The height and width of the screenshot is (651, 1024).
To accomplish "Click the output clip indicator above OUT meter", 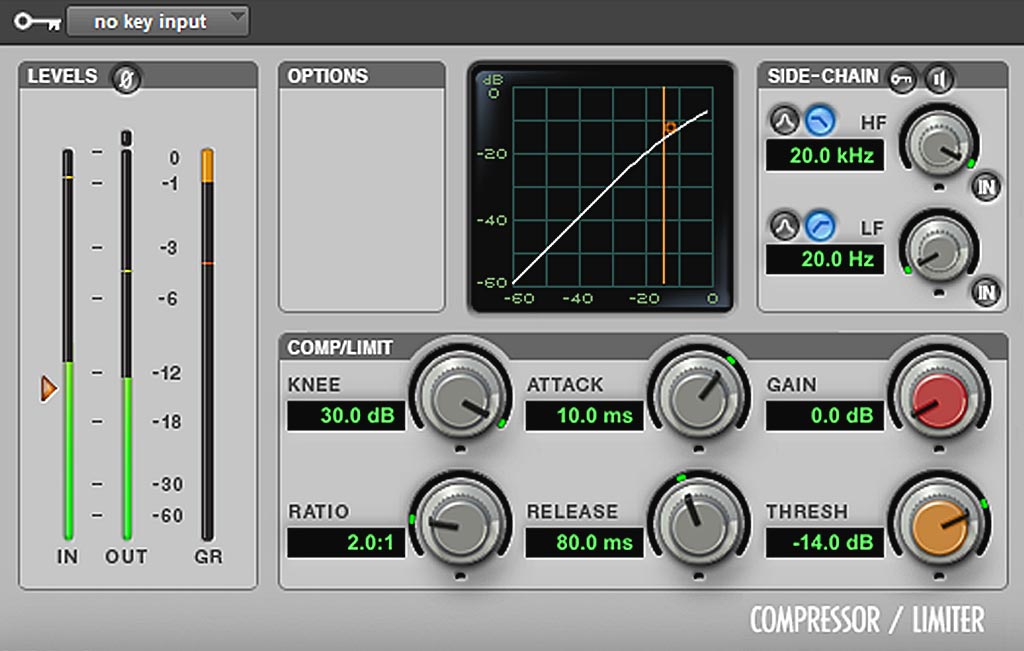I will click(126, 138).
